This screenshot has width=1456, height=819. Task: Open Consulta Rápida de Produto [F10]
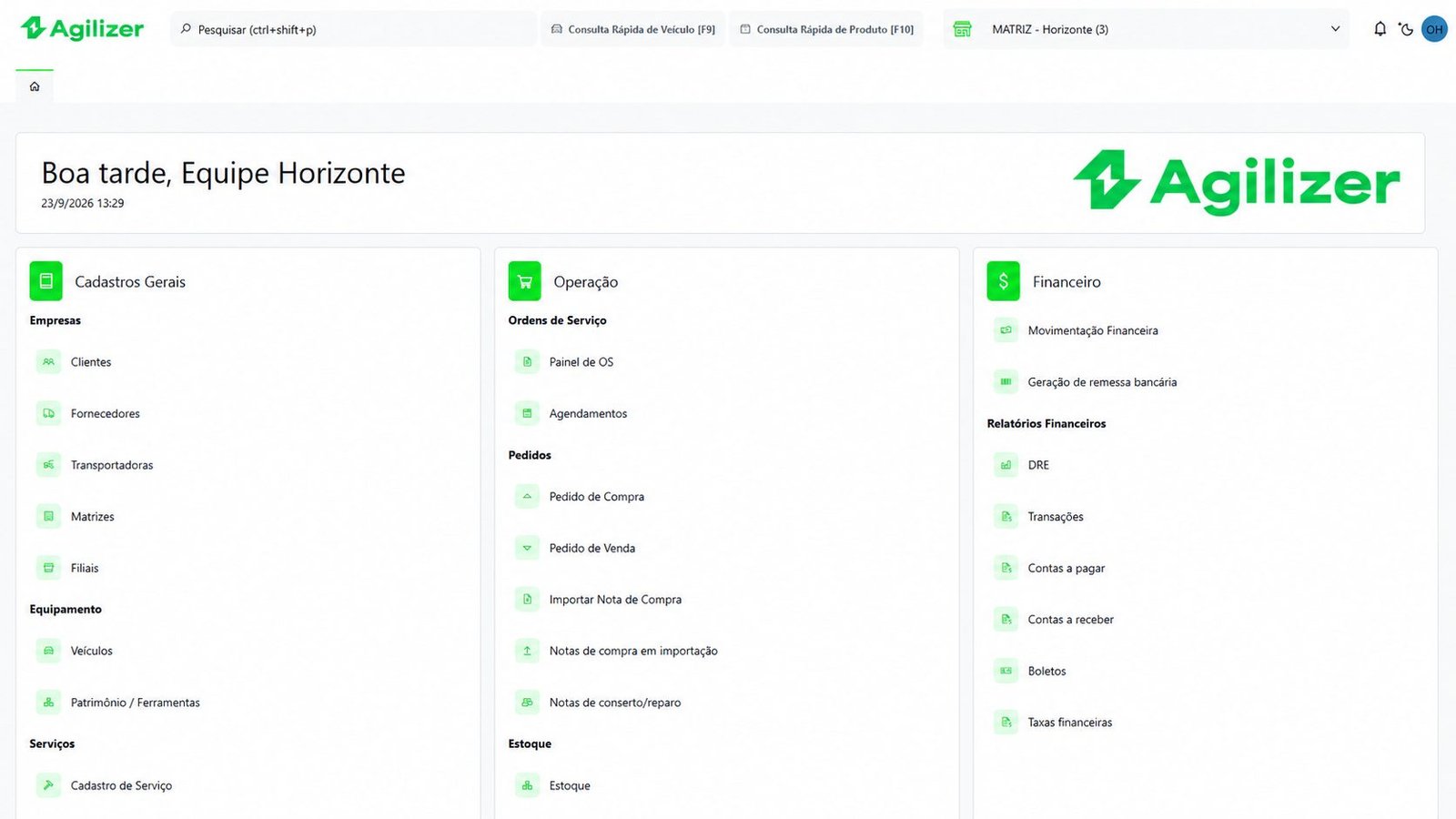[827, 29]
